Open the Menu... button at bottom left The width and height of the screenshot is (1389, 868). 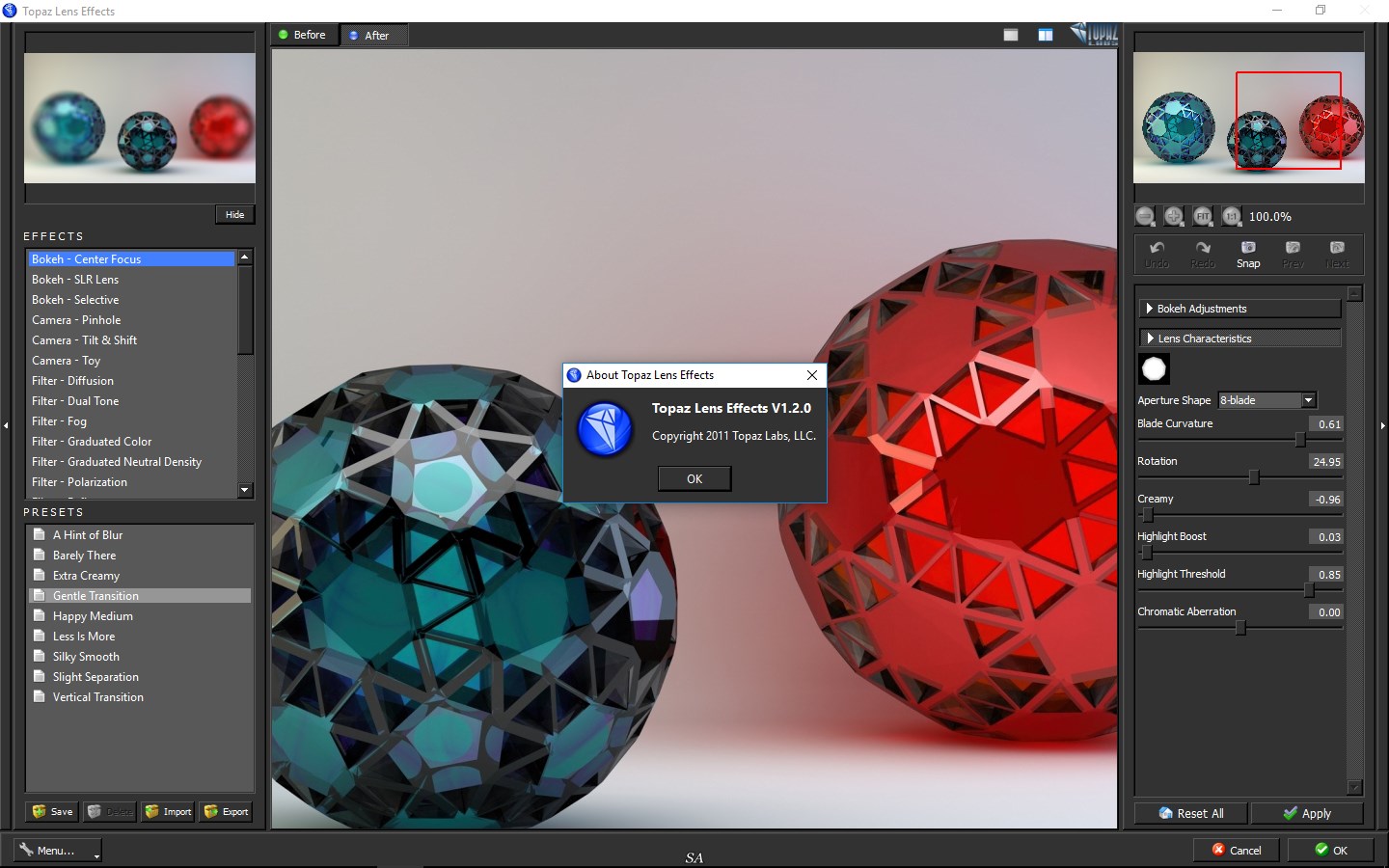click(58, 851)
